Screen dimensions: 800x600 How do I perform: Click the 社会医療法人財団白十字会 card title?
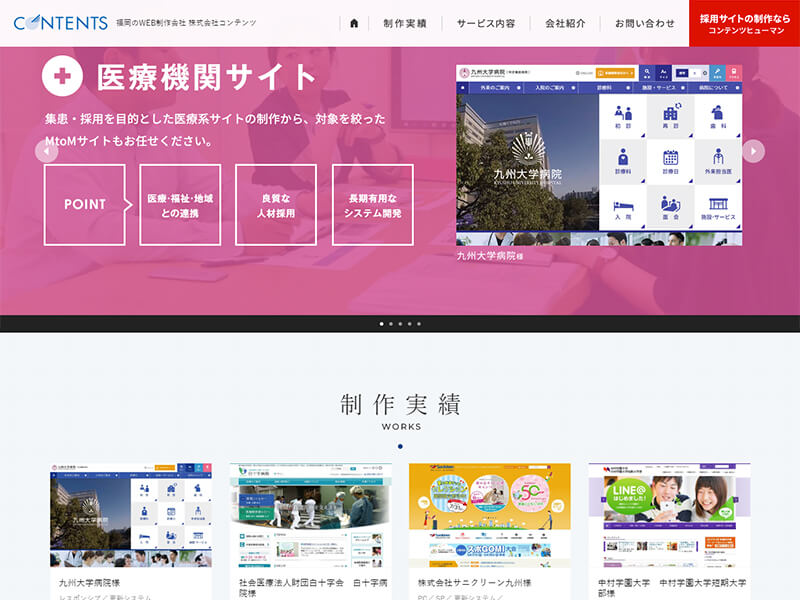[x=313, y=588]
